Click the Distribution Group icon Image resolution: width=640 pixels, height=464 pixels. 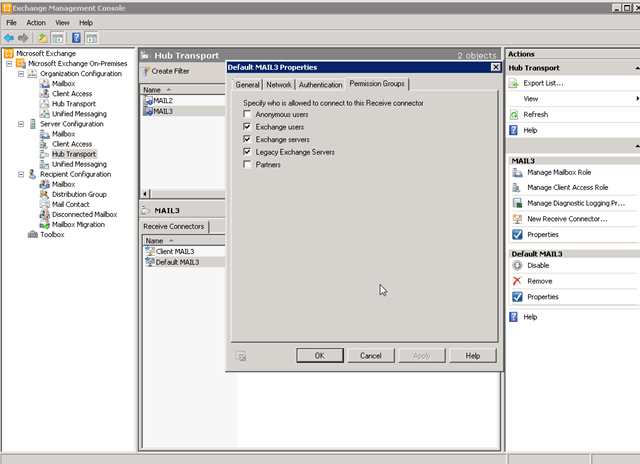44,194
